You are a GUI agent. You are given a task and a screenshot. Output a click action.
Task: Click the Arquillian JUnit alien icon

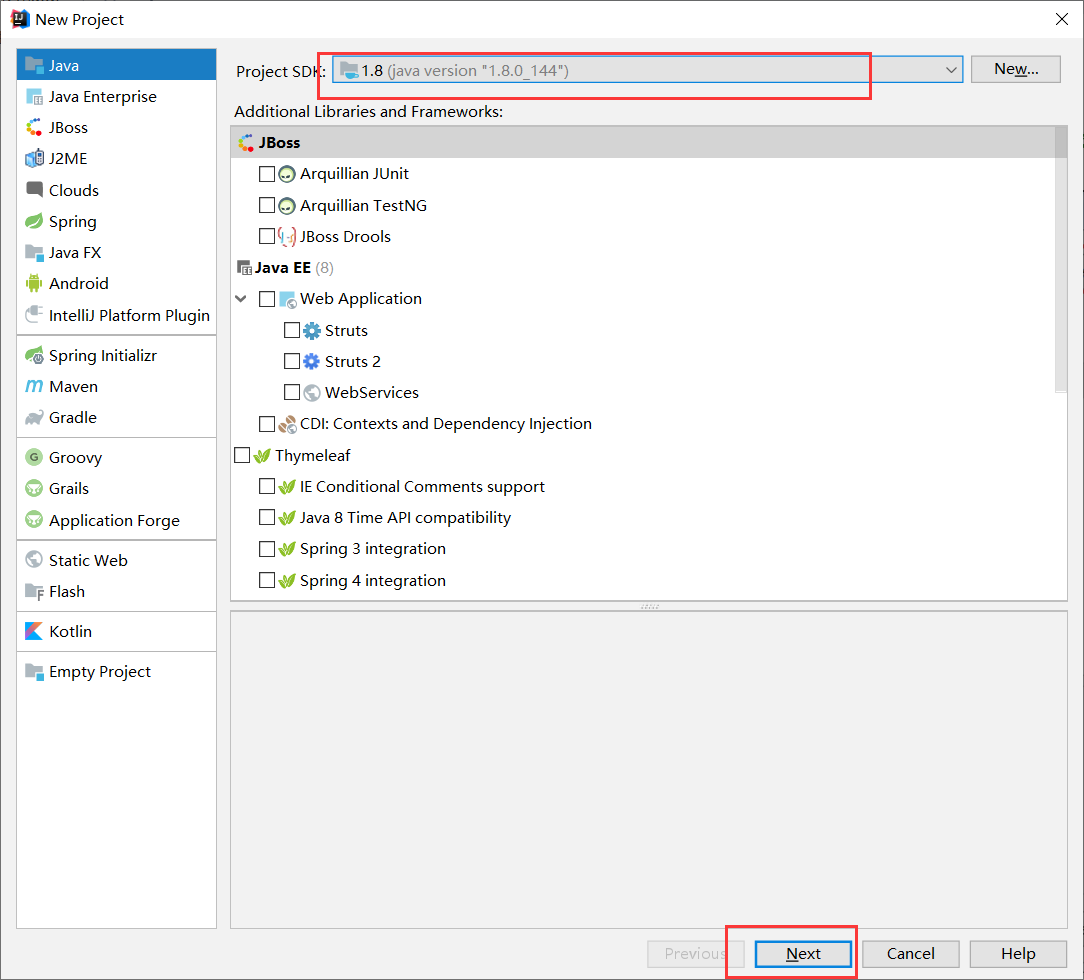pyautogui.click(x=287, y=174)
